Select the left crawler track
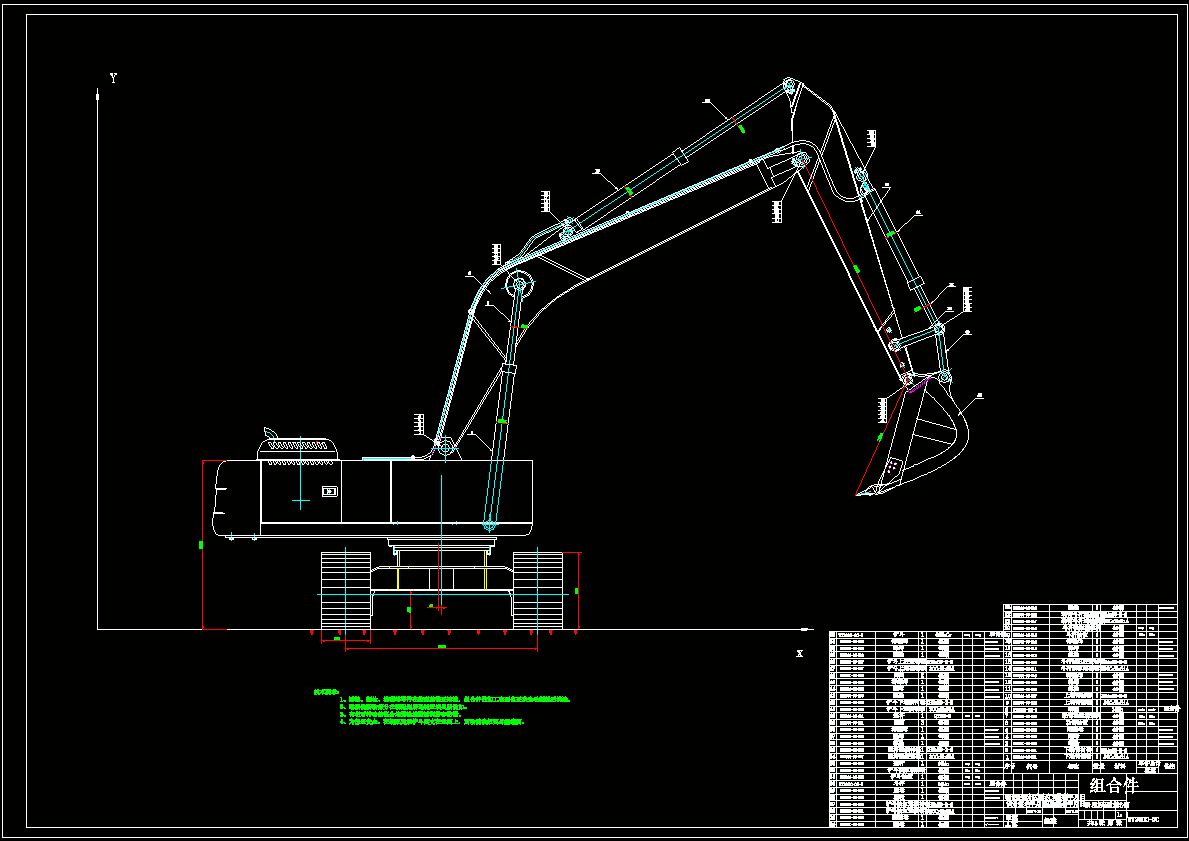This screenshot has width=1189, height=841. click(x=346, y=590)
